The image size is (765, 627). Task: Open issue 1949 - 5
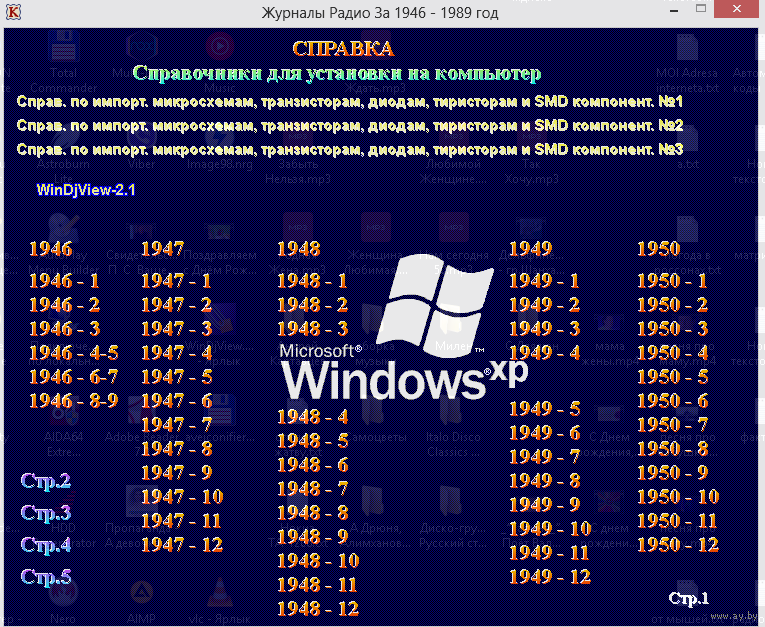(x=544, y=409)
